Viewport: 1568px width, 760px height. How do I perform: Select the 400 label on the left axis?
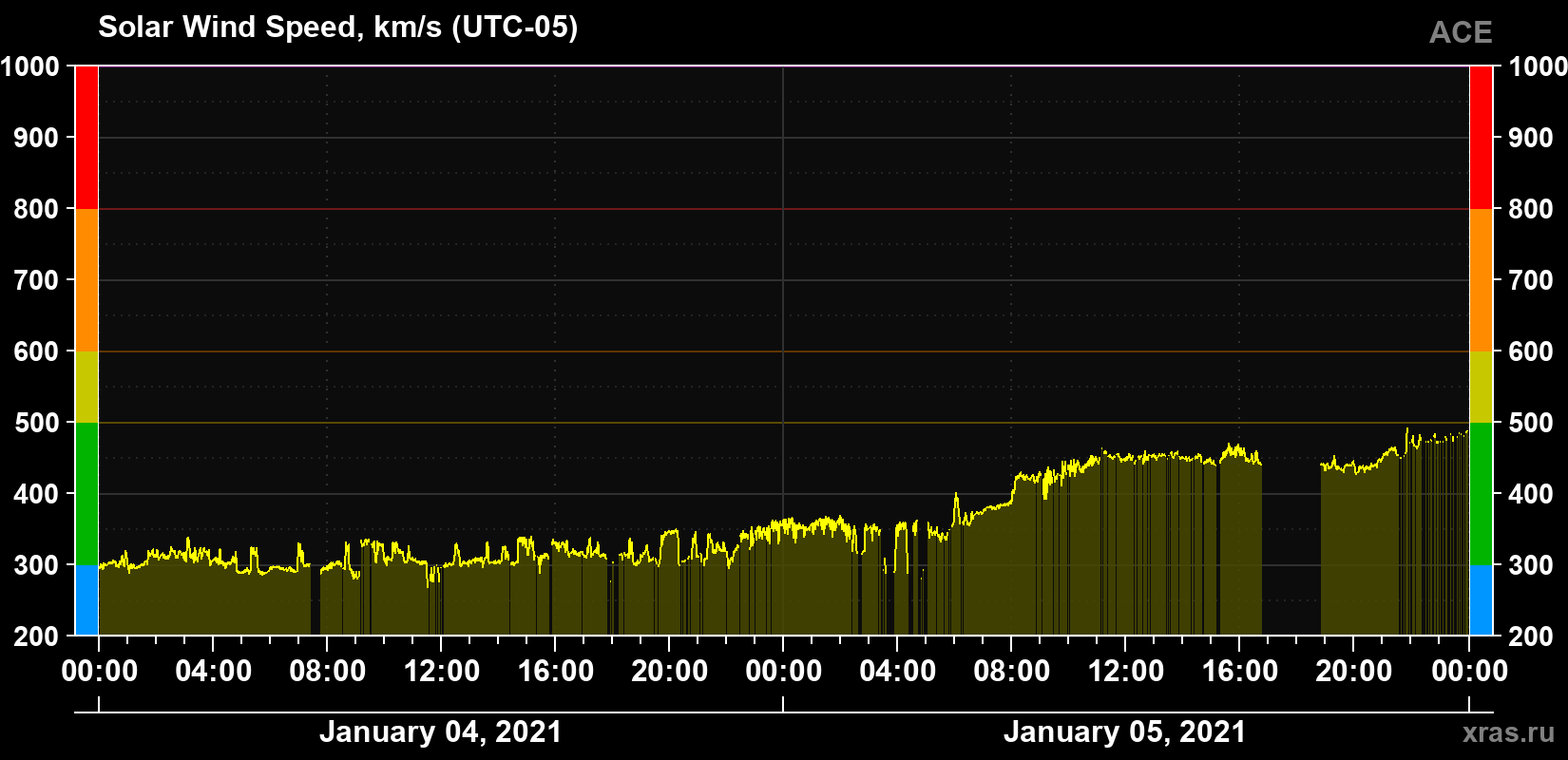pyautogui.click(x=36, y=494)
